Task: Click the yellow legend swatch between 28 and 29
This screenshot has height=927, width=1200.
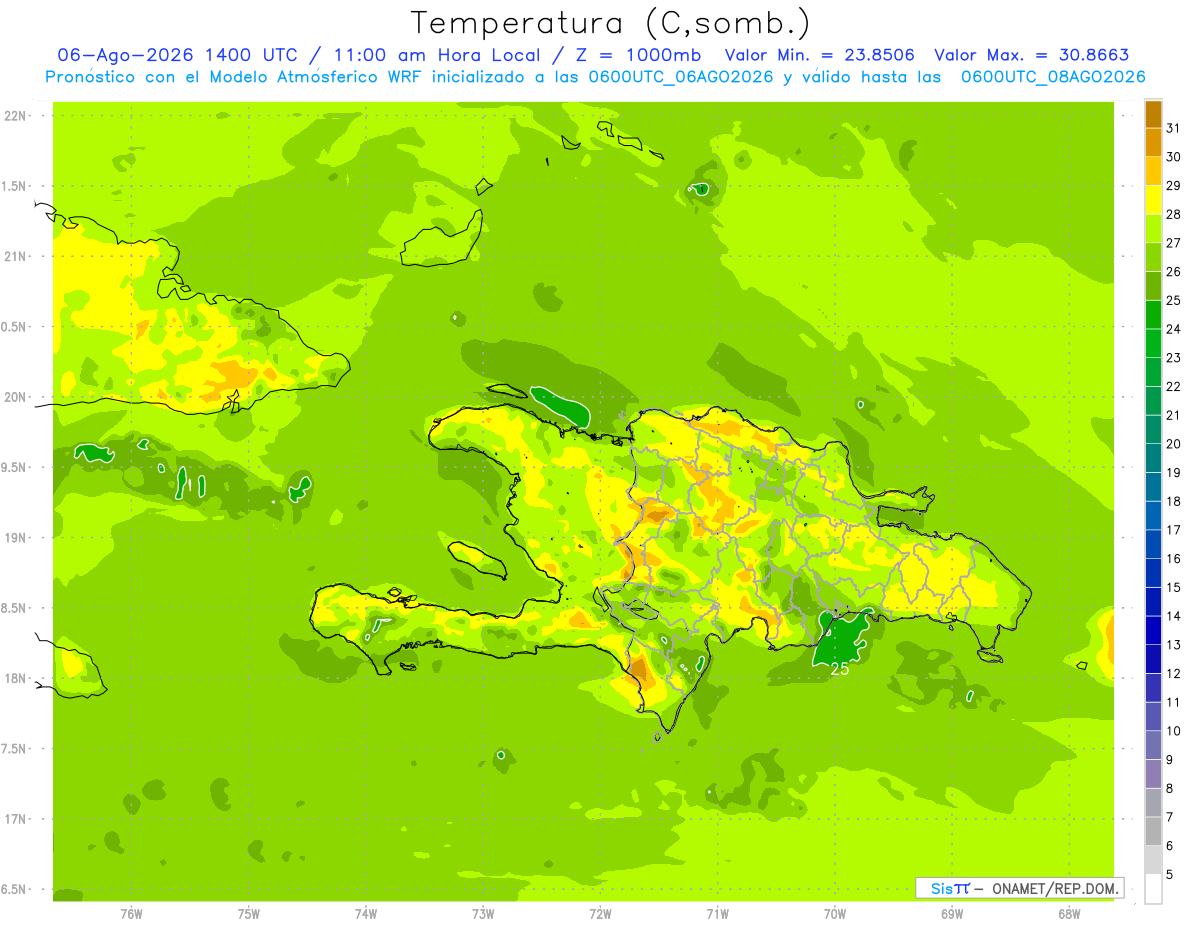Action: (x=1153, y=200)
